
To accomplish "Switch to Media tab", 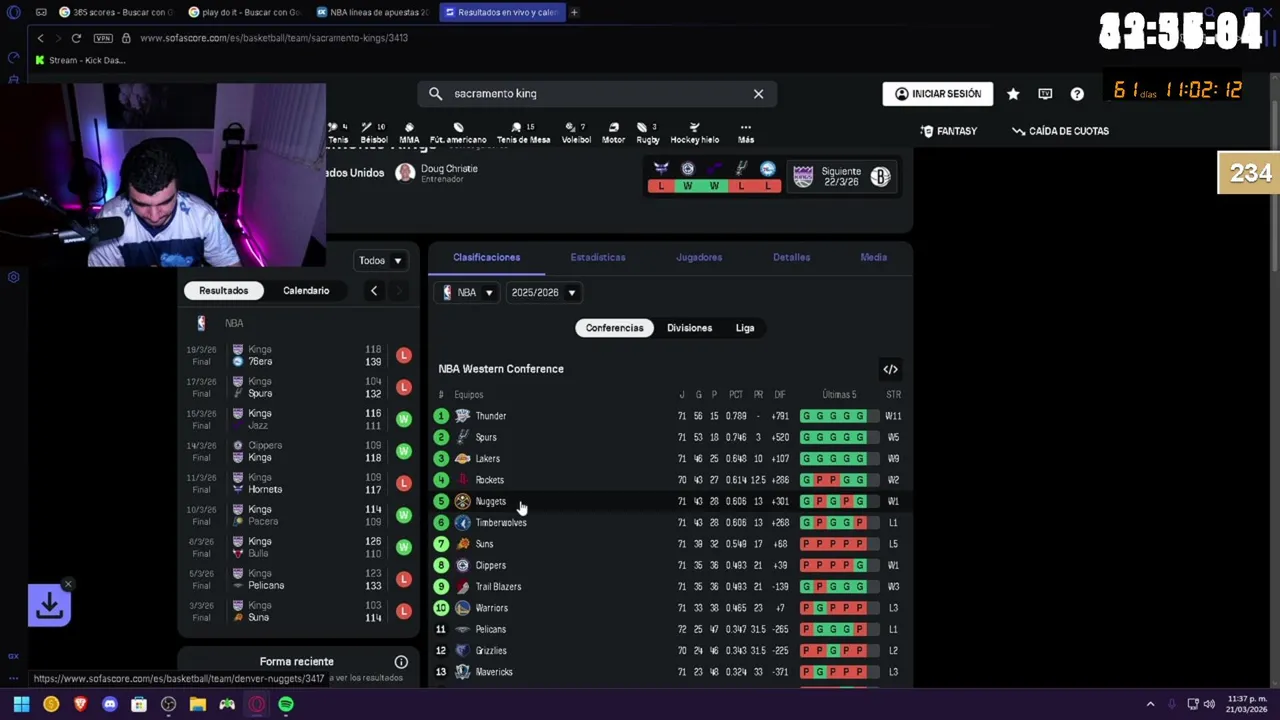I will click(874, 258).
